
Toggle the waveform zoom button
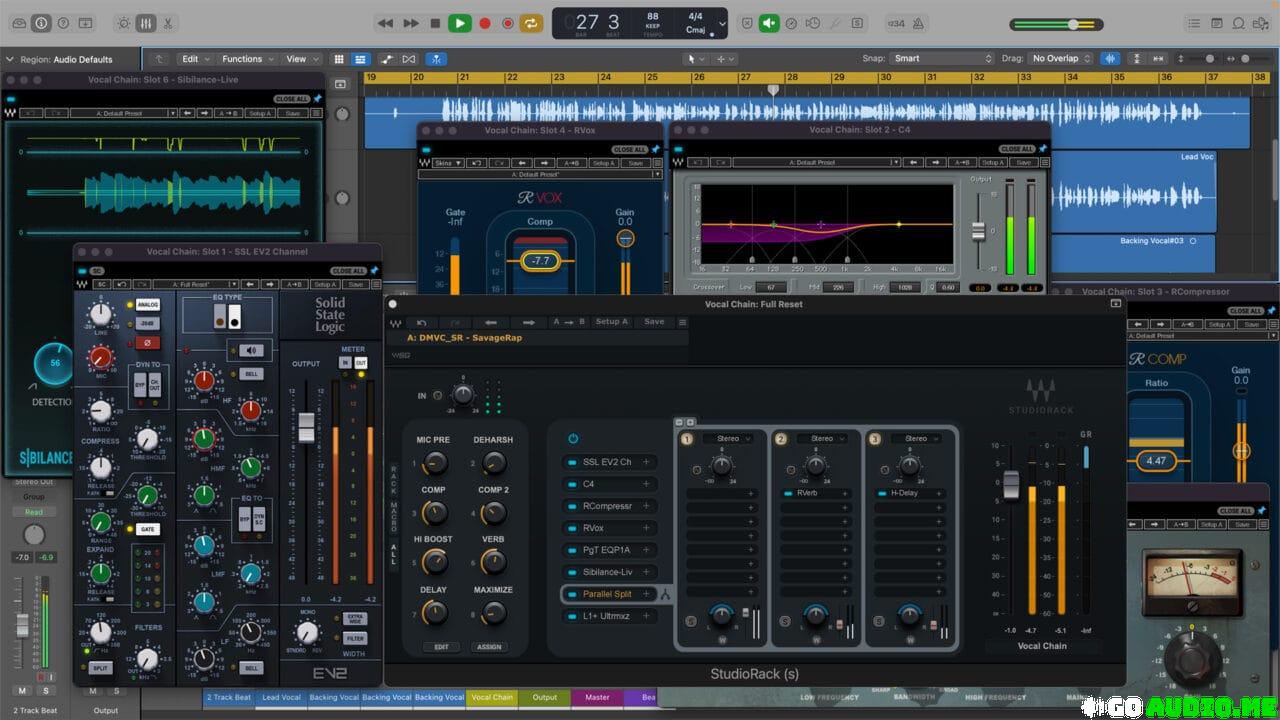click(1110, 59)
